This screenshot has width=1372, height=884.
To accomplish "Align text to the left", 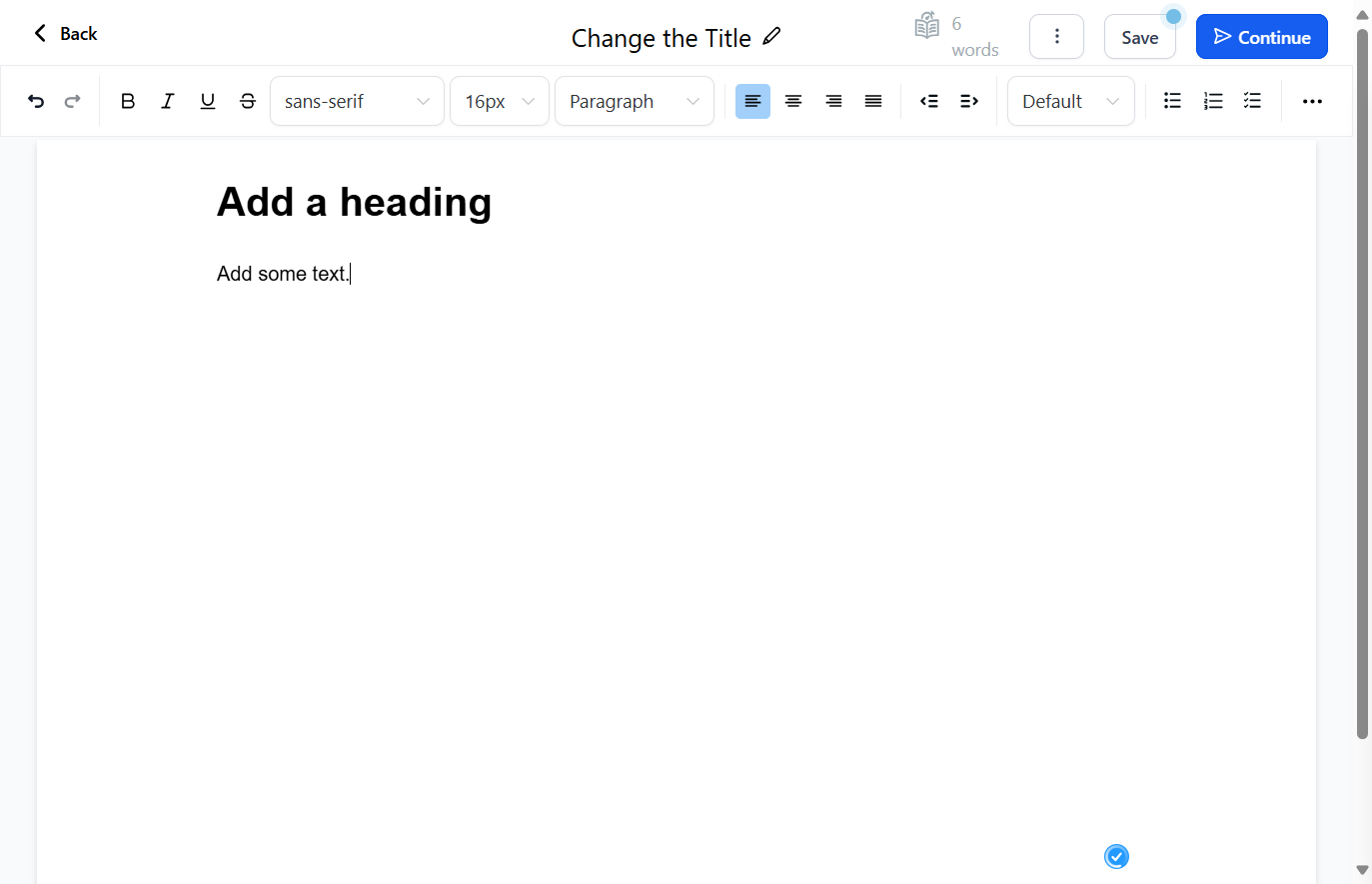I will (752, 101).
